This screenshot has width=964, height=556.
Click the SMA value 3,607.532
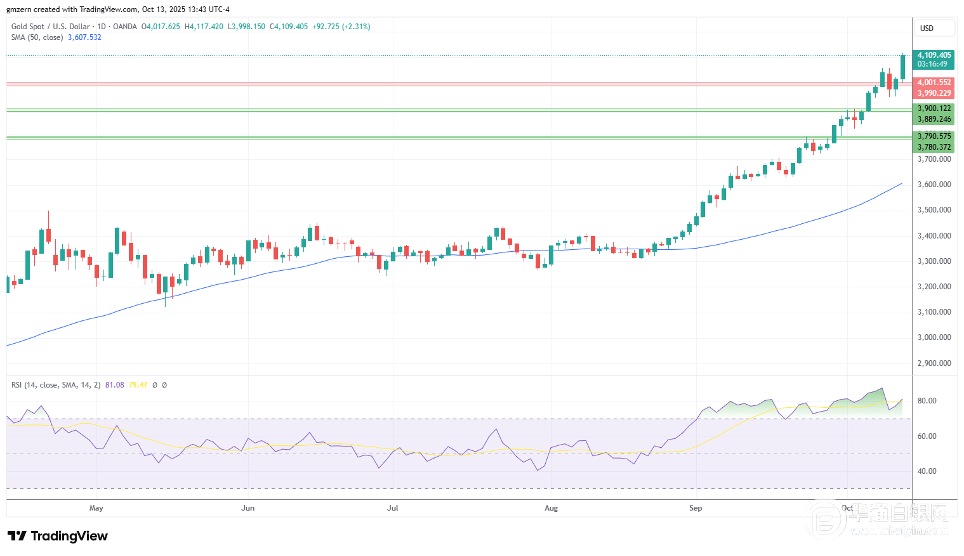(83, 37)
